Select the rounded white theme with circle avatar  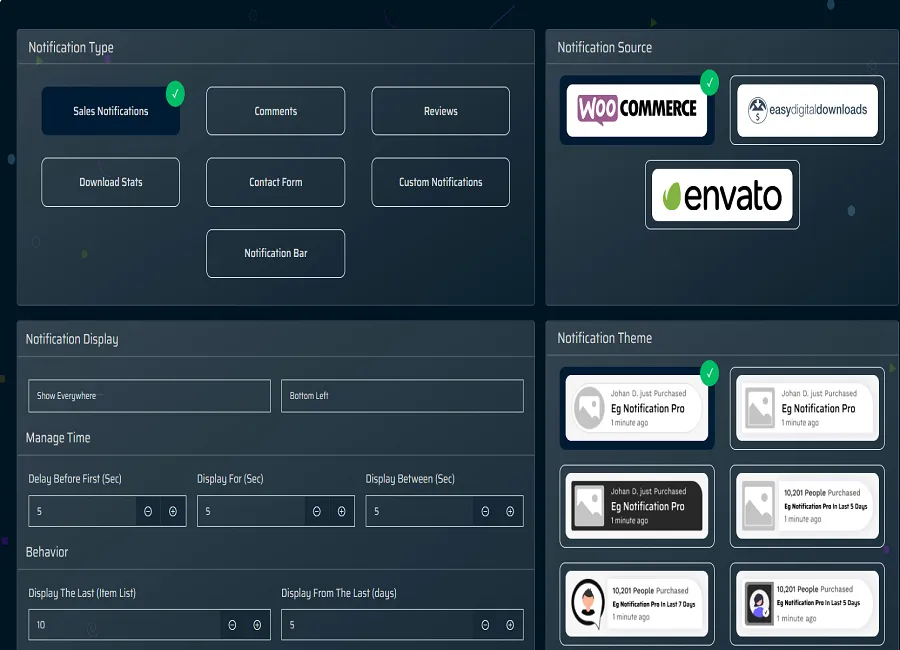[637, 408]
